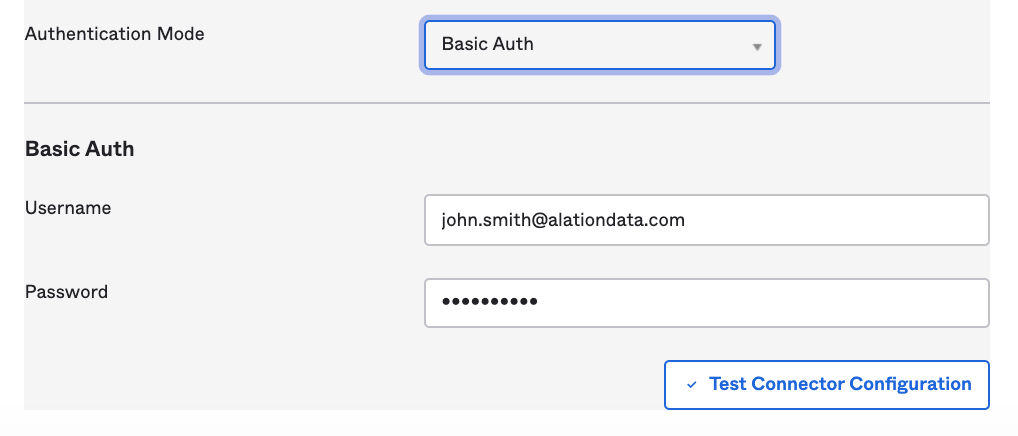The height and width of the screenshot is (436, 1018).
Task: Select the 'Basic Auth' value in the combo box
Action: [x=488, y=44]
